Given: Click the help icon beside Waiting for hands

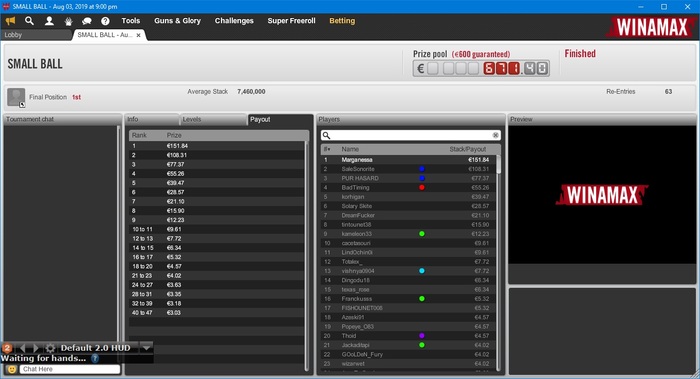Looking at the screenshot, I should (x=95, y=358).
